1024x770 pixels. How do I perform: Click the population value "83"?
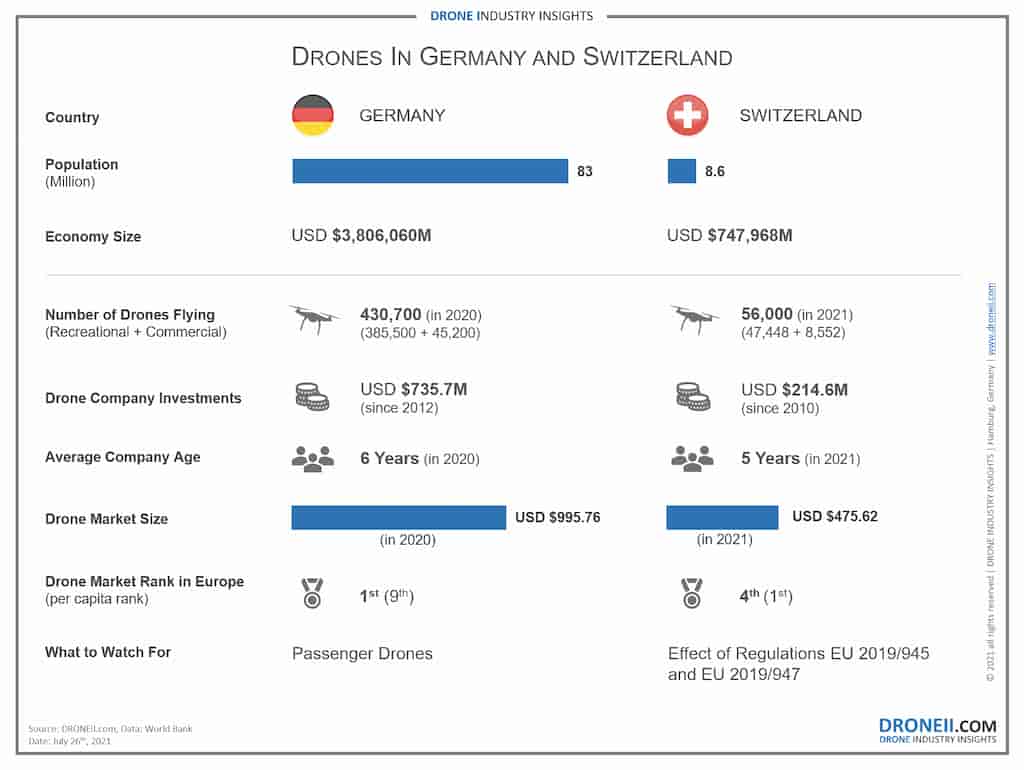point(584,171)
